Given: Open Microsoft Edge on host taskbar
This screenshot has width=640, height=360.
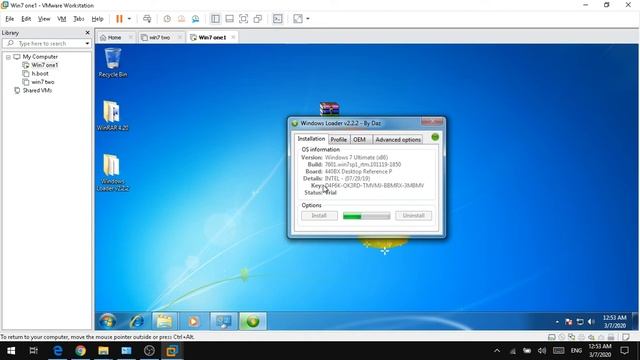Looking at the screenshot, I should pos(58,351).
